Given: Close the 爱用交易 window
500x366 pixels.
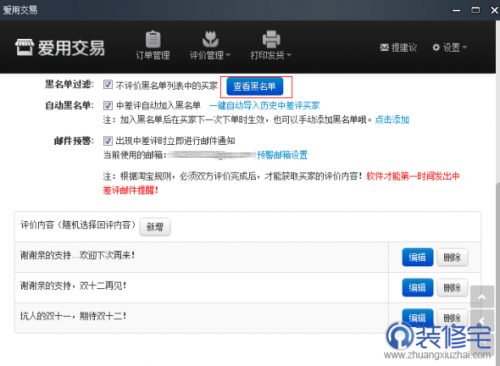Looking at the screenshot, I should [x=495, y=10].
